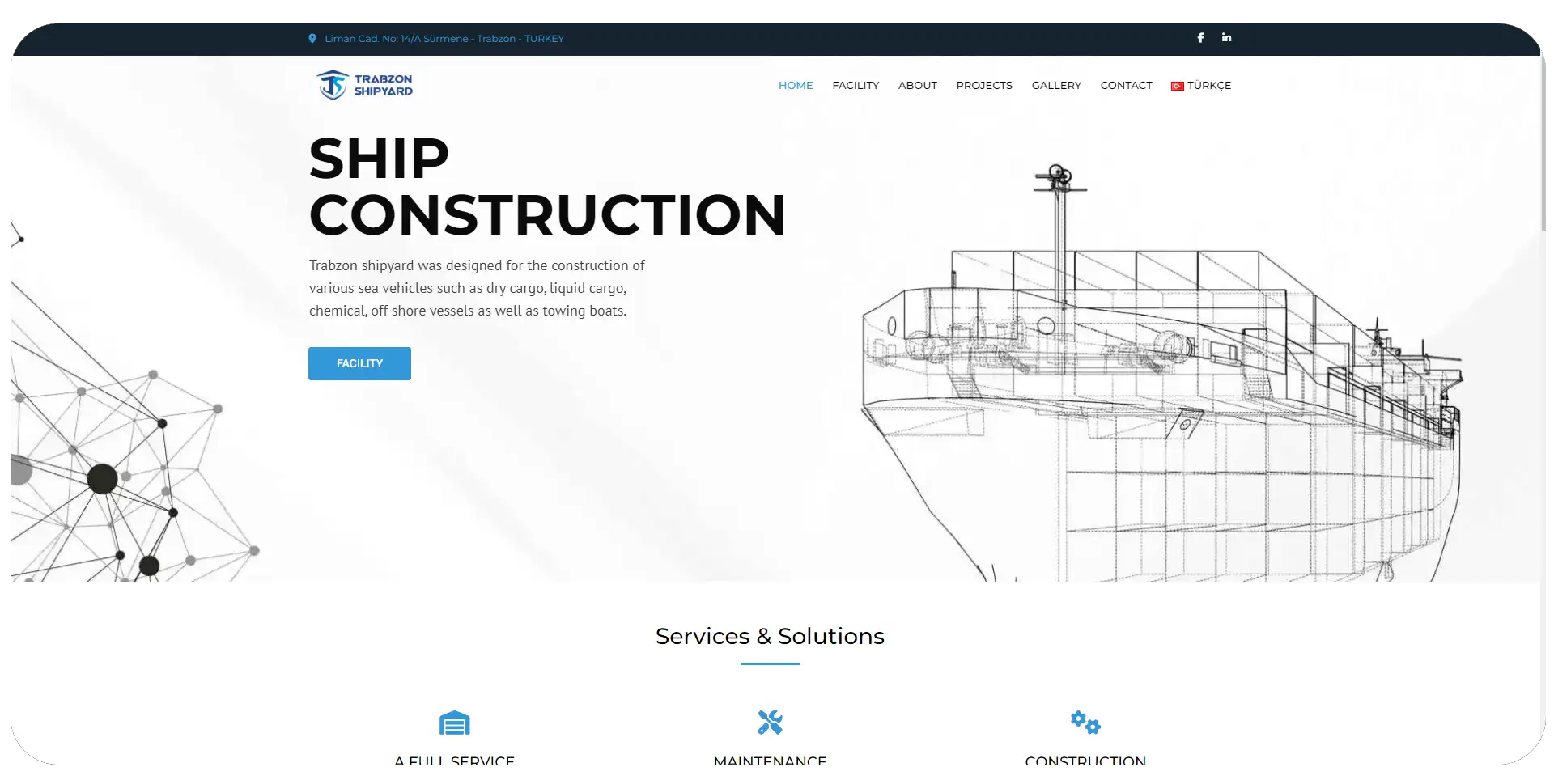The width and height of the screenshot is (1554, 784).
Task: Open the Facility page from navigation
Action: (855, 86)
